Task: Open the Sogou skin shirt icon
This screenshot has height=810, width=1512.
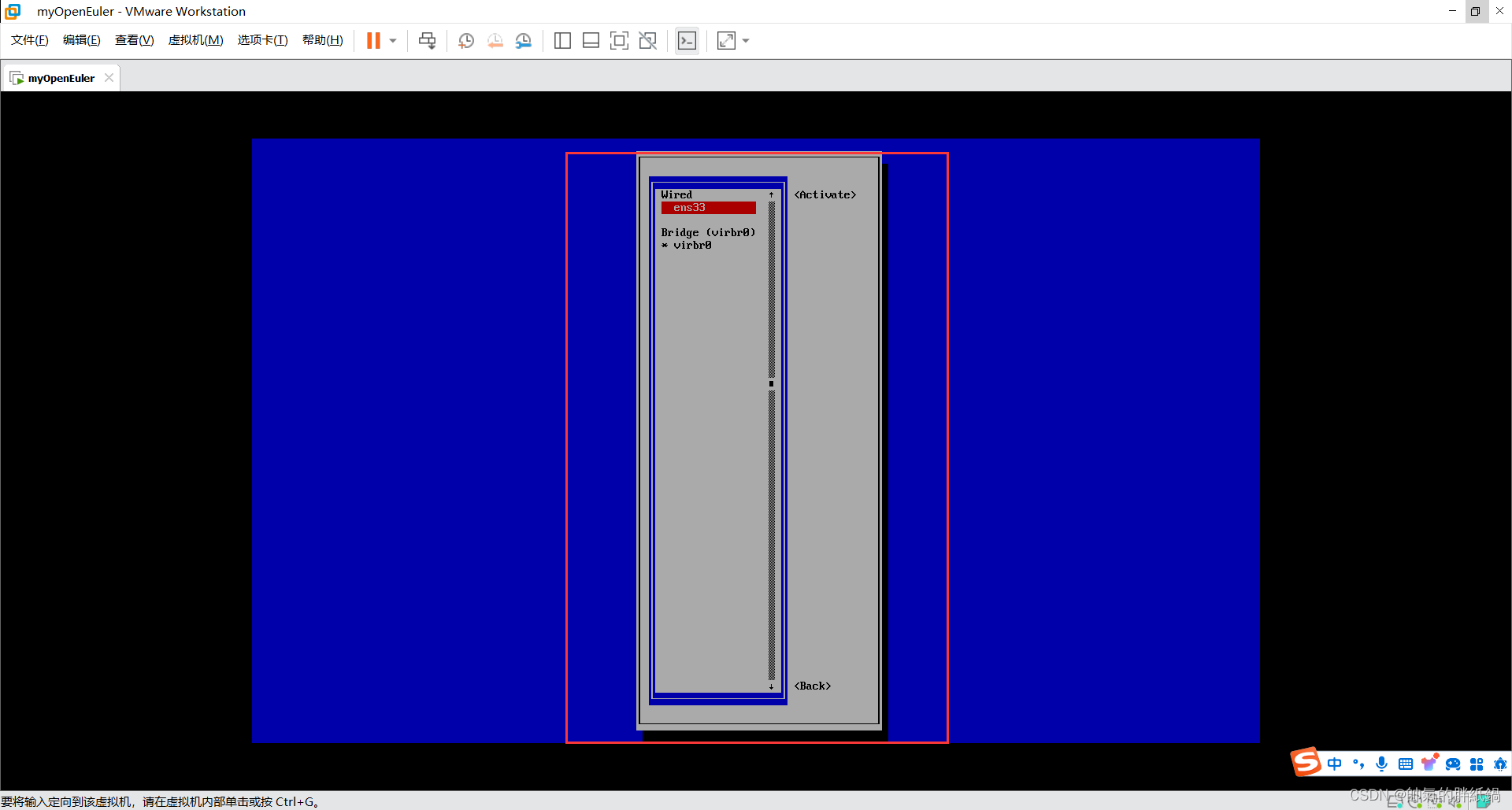Action: pyautogui.click(x=1429, y=763)
